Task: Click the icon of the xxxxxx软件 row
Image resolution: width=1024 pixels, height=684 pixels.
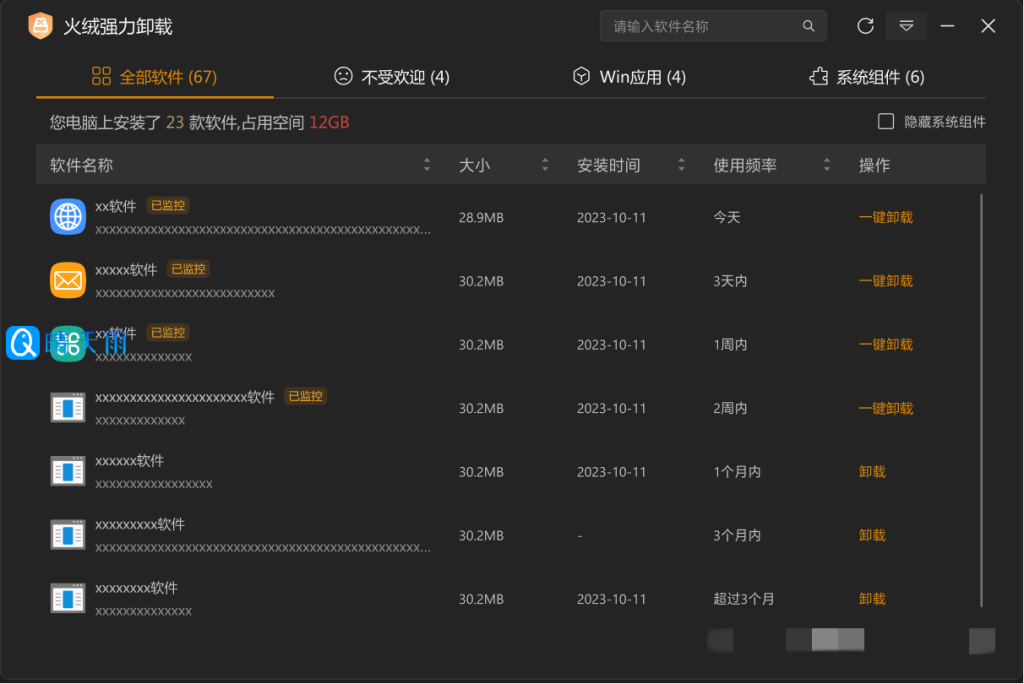Action: (68, 472)
